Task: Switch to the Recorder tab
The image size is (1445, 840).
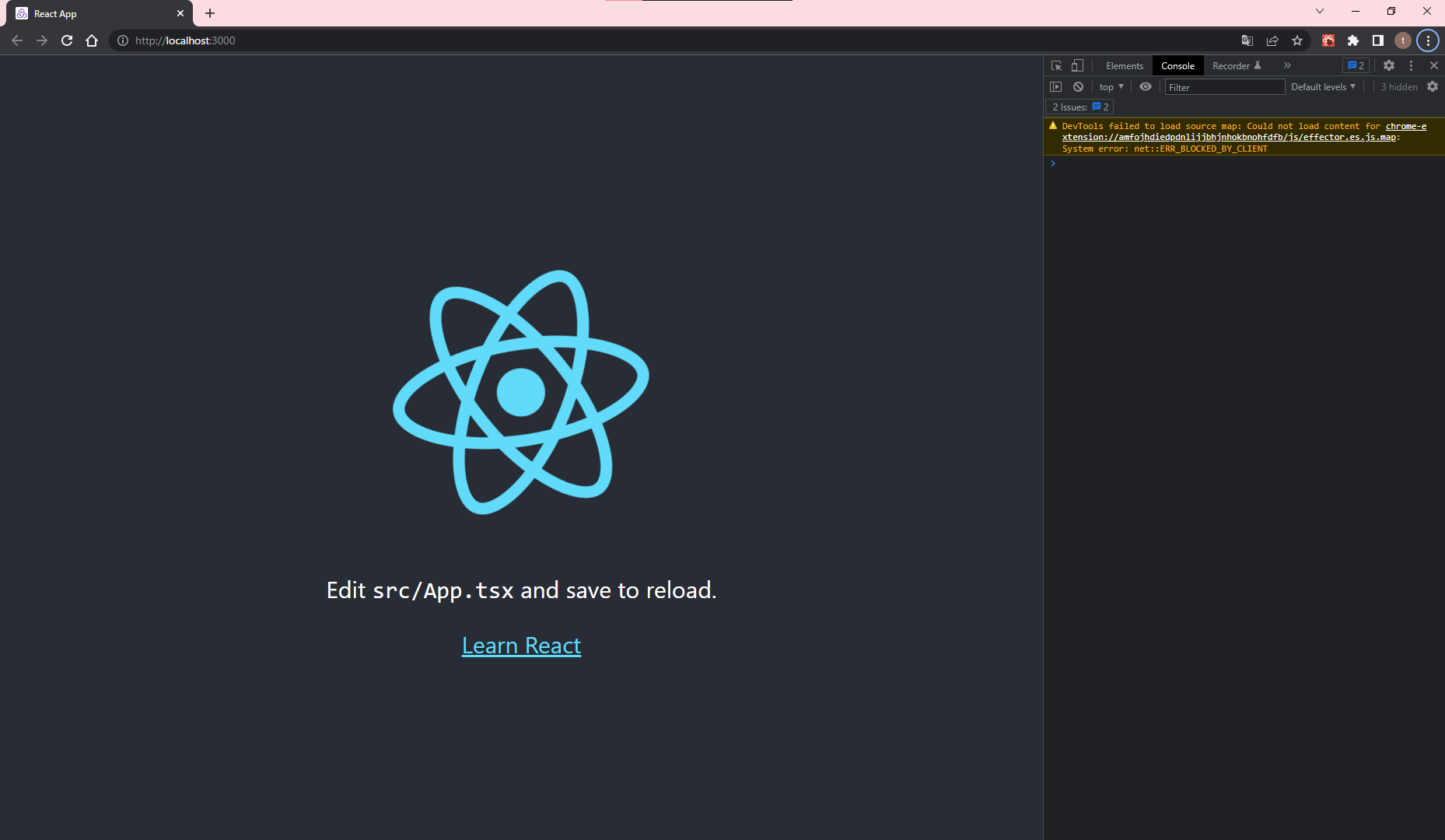Action: (1237, 66)
